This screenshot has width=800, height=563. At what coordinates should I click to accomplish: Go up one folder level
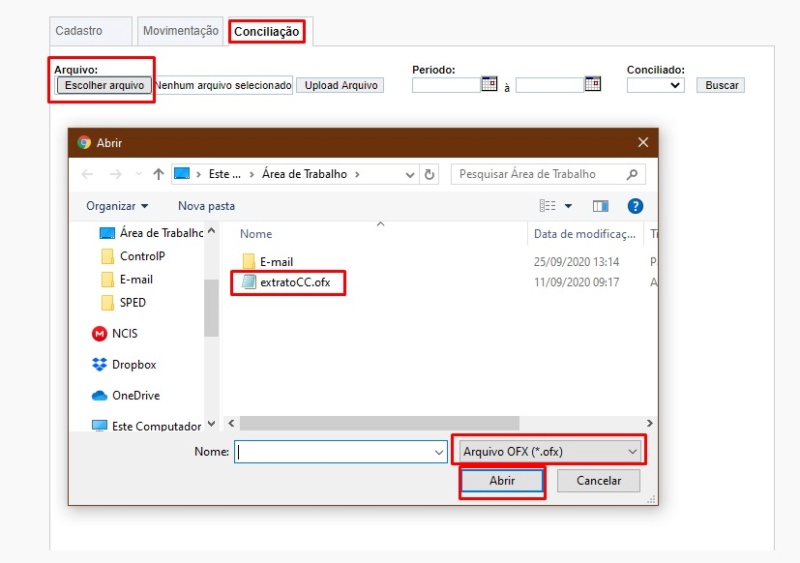point(159,175)
